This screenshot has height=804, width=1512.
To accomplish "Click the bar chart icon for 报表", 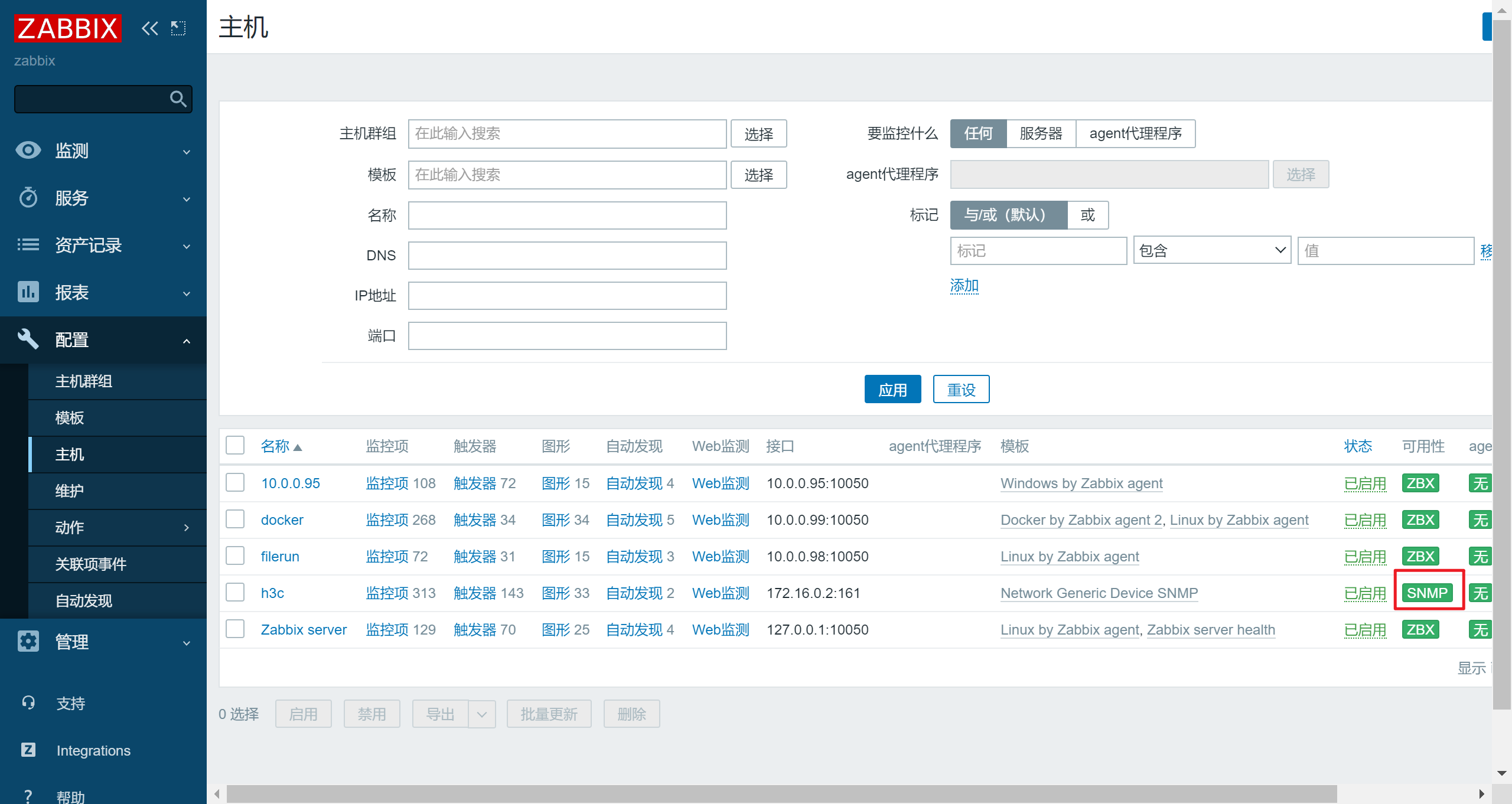I will (x=28, y=292).
